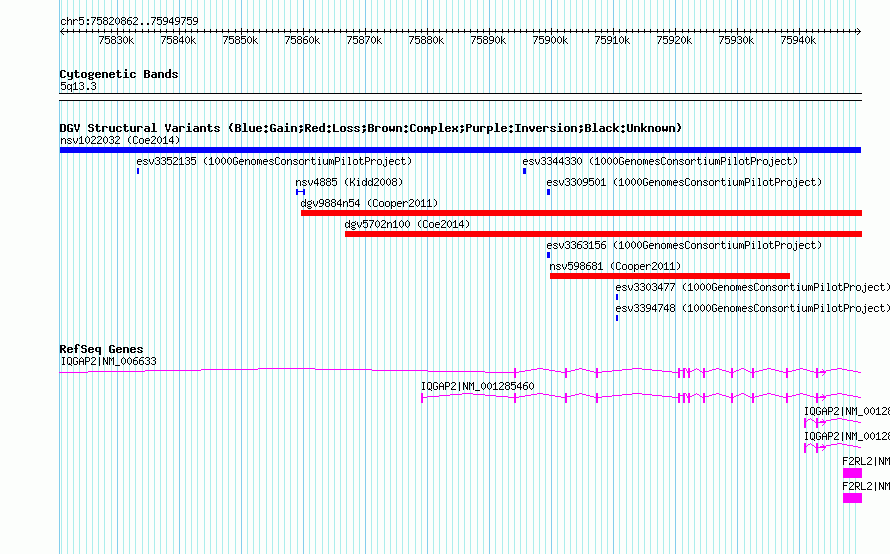Select the esv3394748 blue variant marker

tap(617, 318)
